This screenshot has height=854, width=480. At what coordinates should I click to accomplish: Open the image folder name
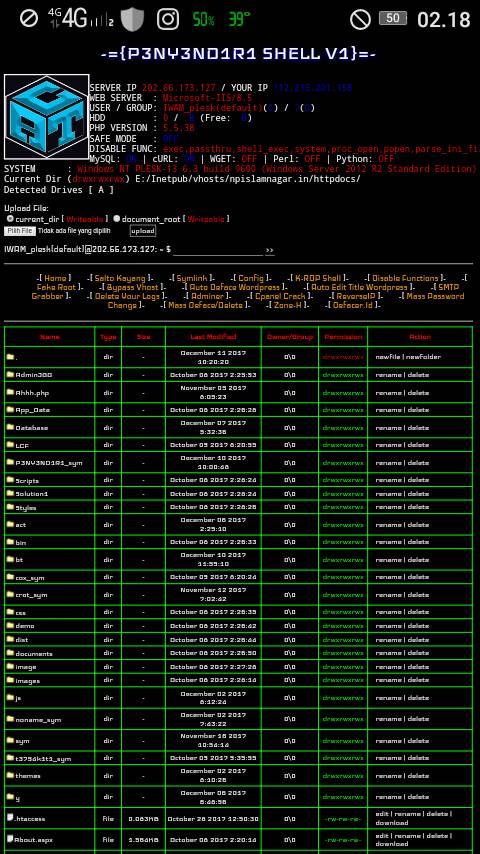coord(26,667)
